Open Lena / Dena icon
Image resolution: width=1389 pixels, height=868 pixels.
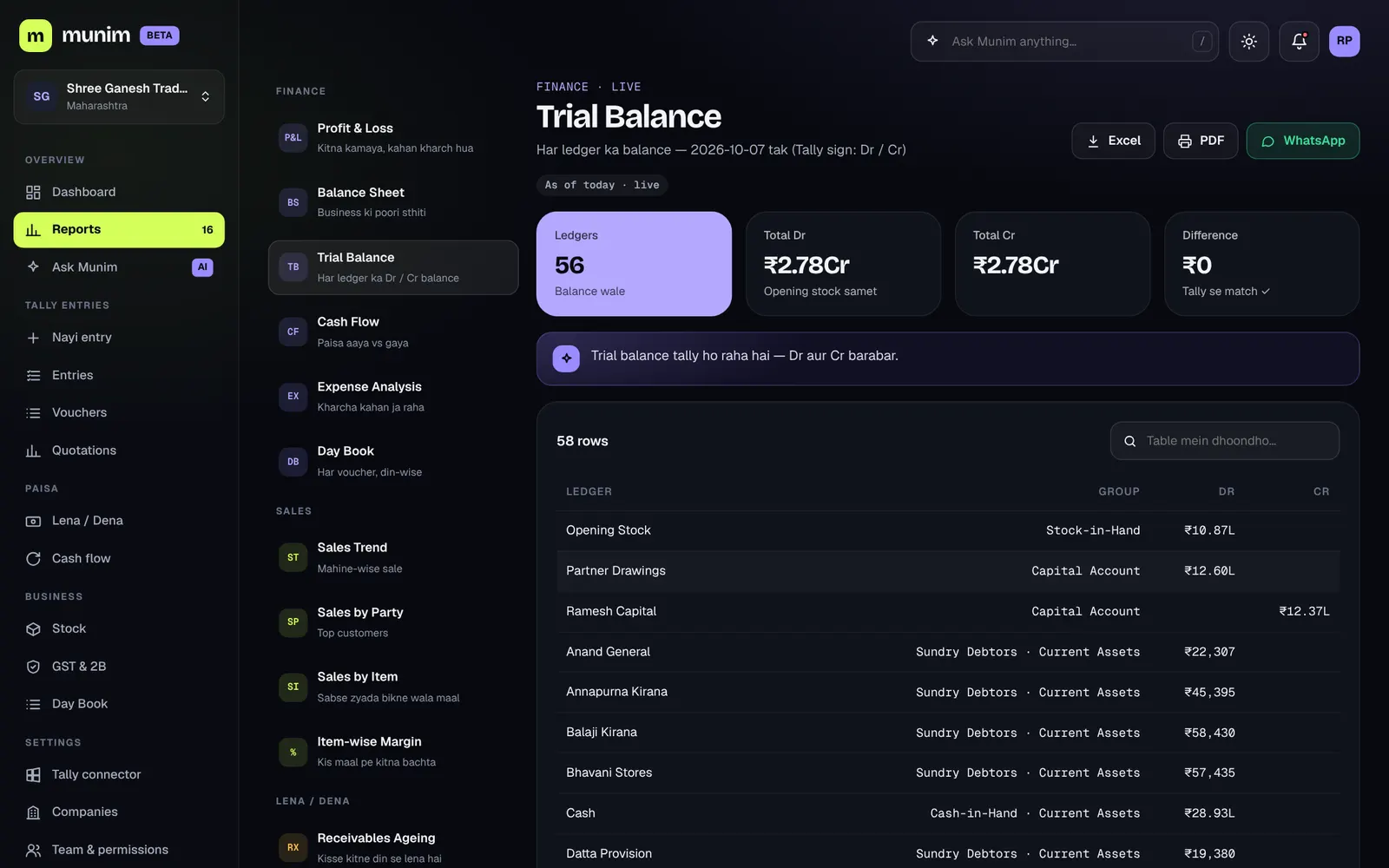[33, 521]
